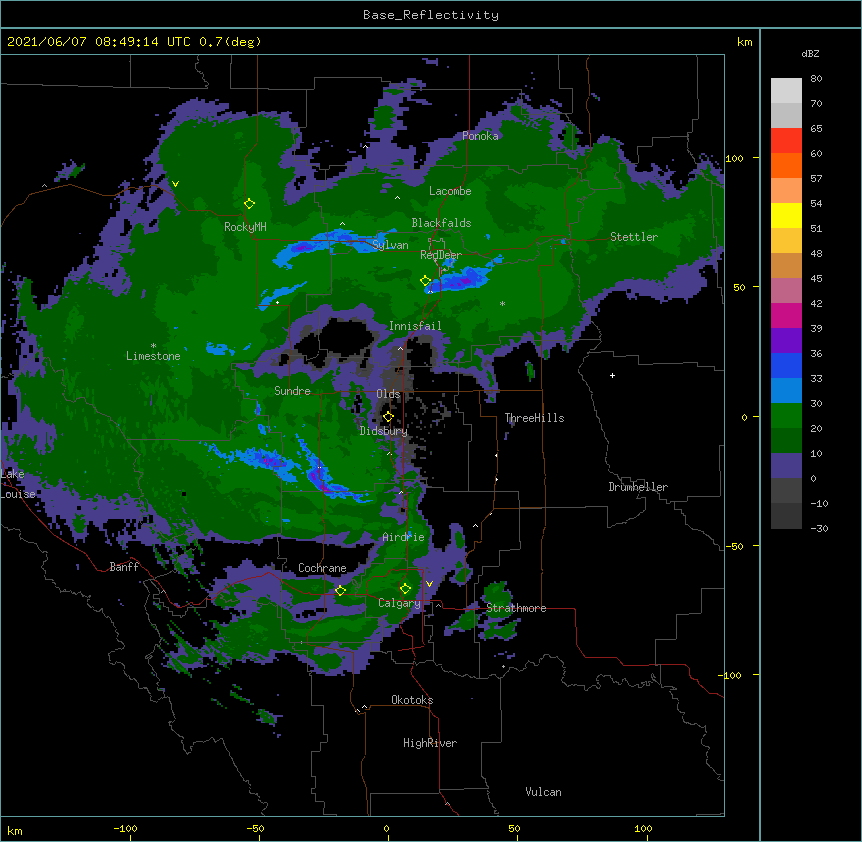Click the Airdrie label
Image resolution: width=862 pixels, height=842 pixels.
[x=404, y=537]
